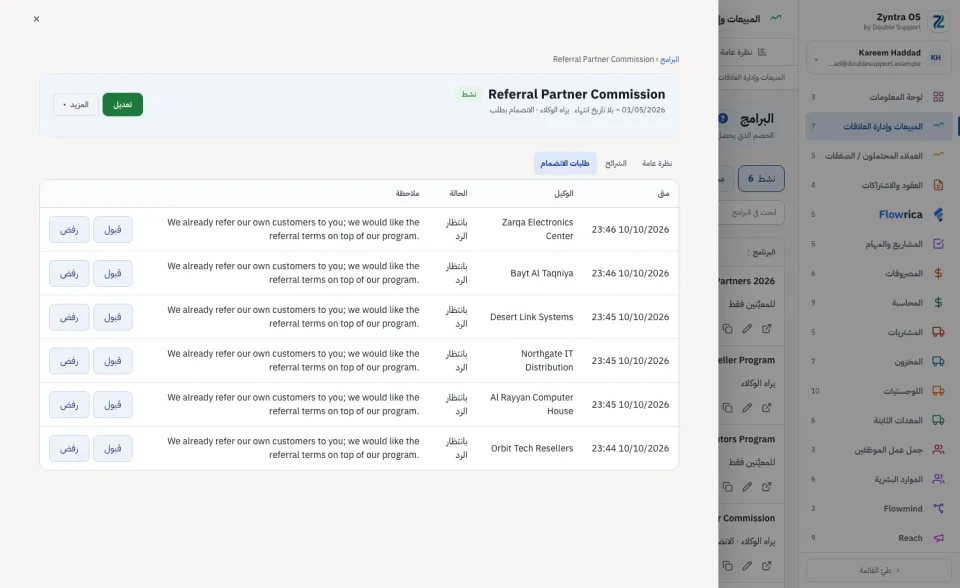Open the المعدات الثابتة assets icon

click(938, 420)
